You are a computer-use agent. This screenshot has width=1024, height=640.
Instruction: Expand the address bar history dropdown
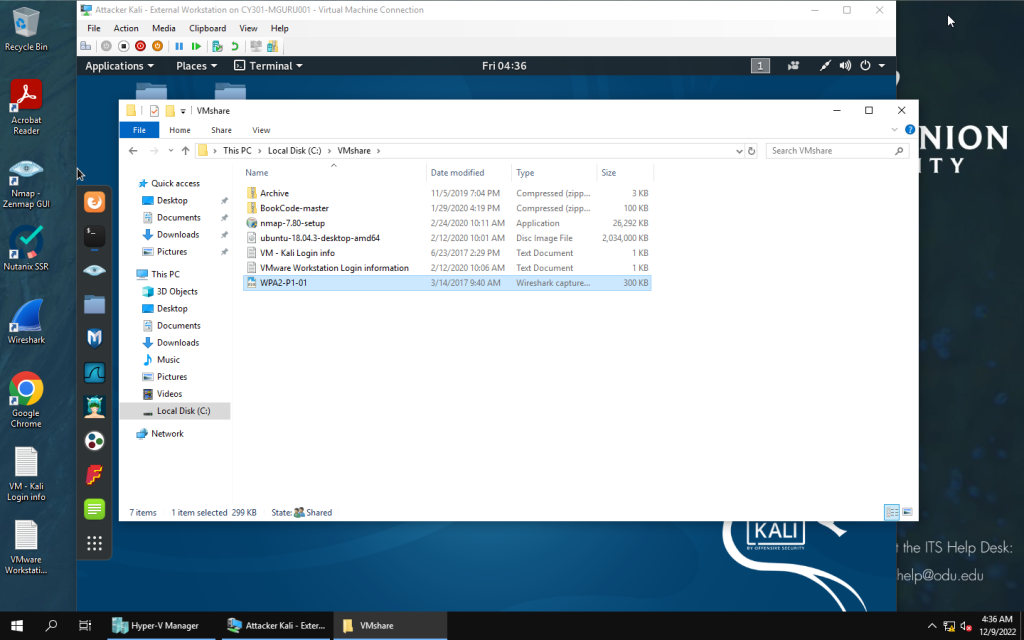tap(739, 151)
